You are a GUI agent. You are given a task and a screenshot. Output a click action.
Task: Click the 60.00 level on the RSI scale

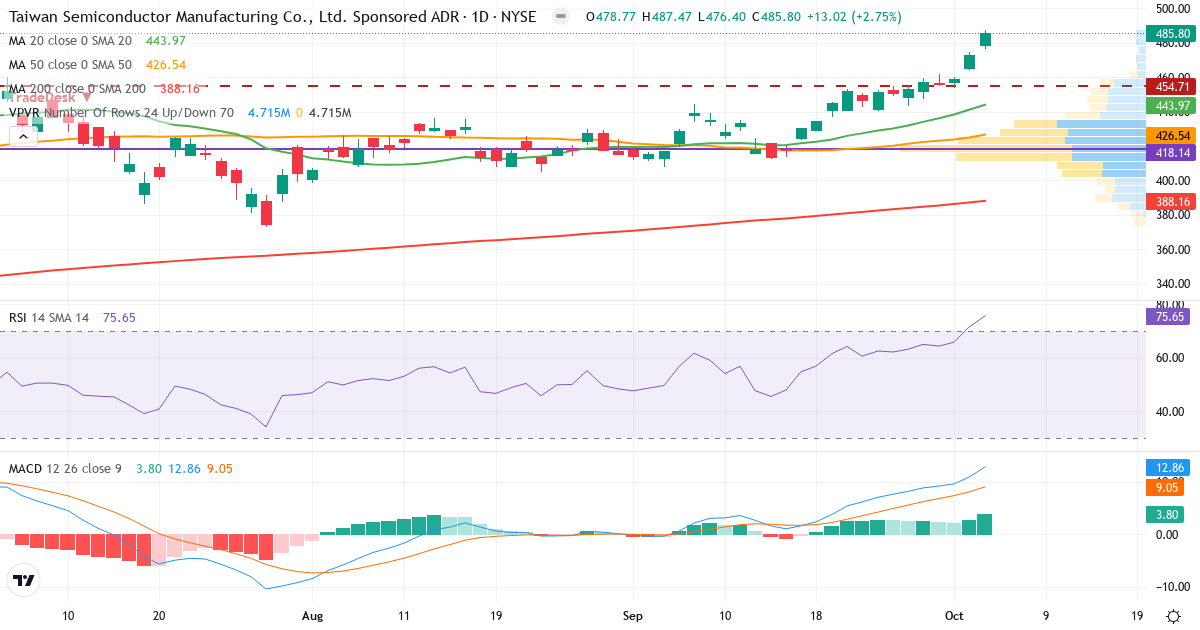pos(1171,357)
